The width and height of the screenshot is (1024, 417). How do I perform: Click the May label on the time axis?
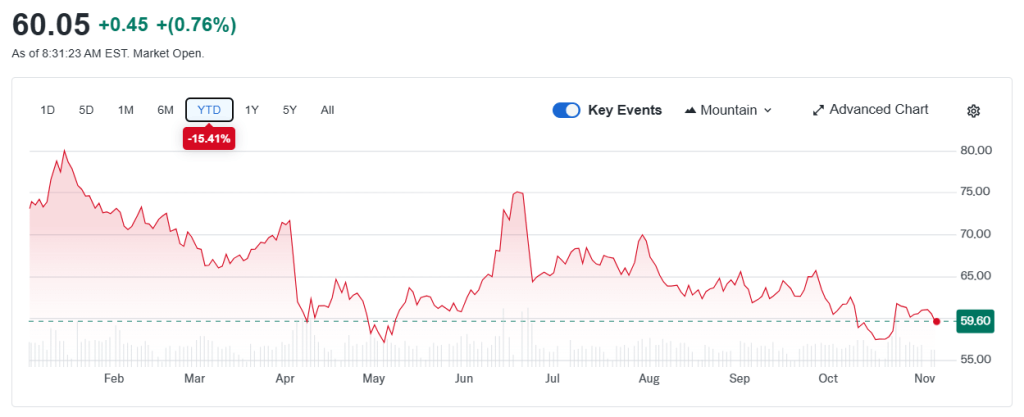pos(374,379)
